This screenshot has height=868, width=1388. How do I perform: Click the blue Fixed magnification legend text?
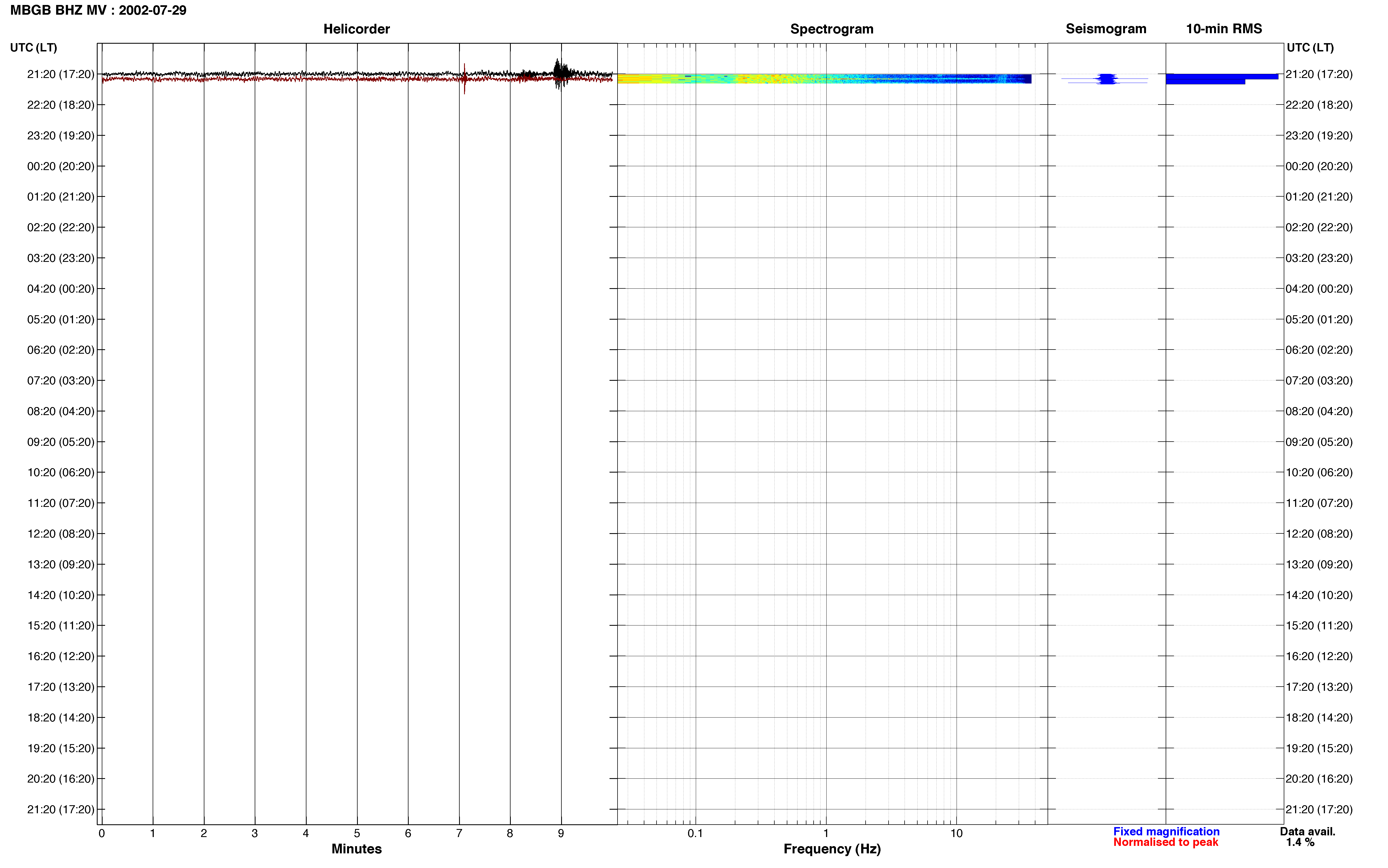pyautogui.click(x=1166, y=831)
